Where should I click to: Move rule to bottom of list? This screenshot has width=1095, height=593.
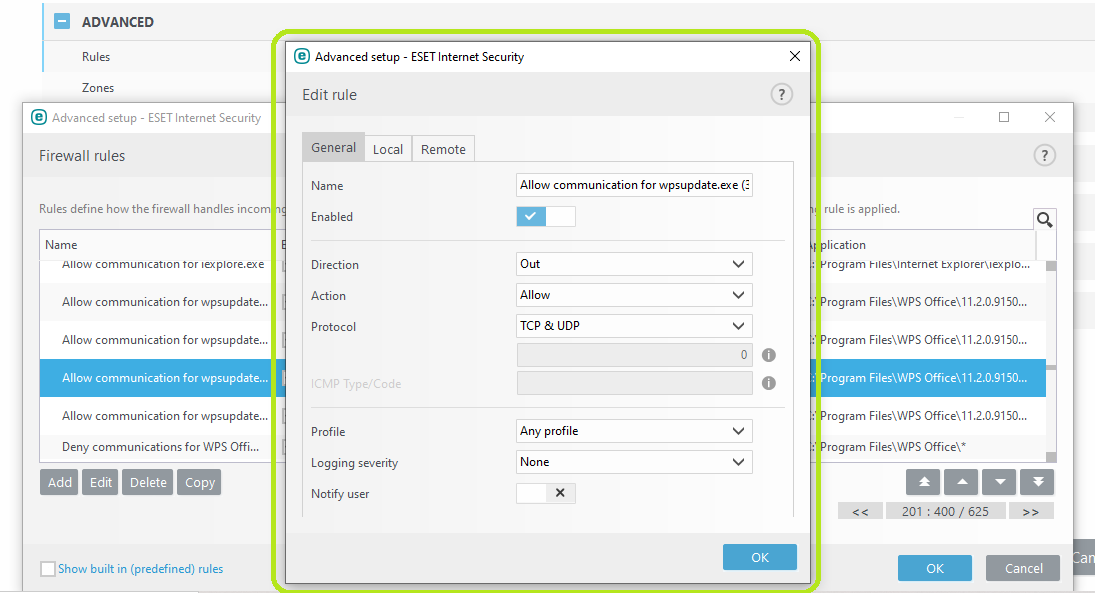[1037, 482]
